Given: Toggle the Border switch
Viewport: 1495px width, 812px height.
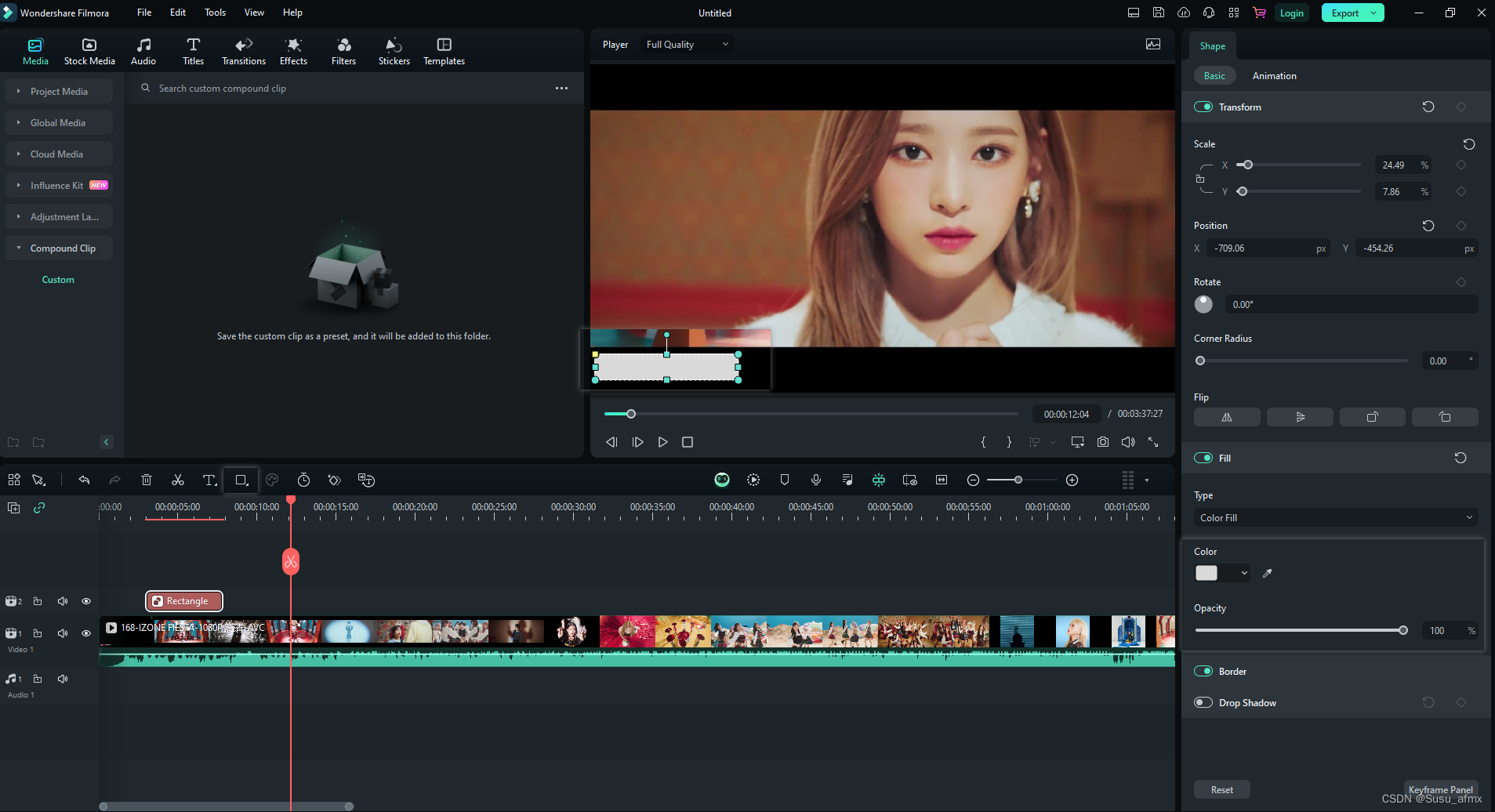Looking at the screenshot, I should [x=1203, y=671].
